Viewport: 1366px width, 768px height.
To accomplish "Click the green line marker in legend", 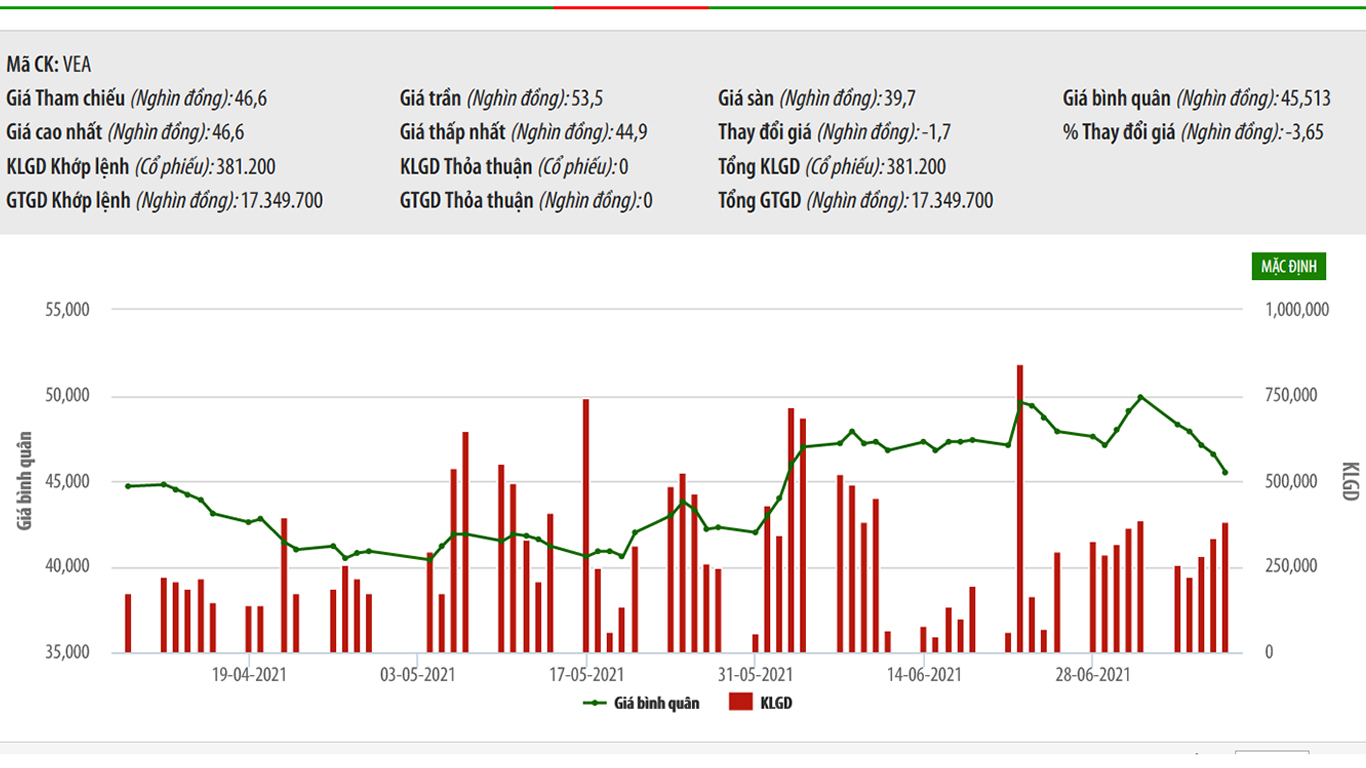I will [596, 703].
